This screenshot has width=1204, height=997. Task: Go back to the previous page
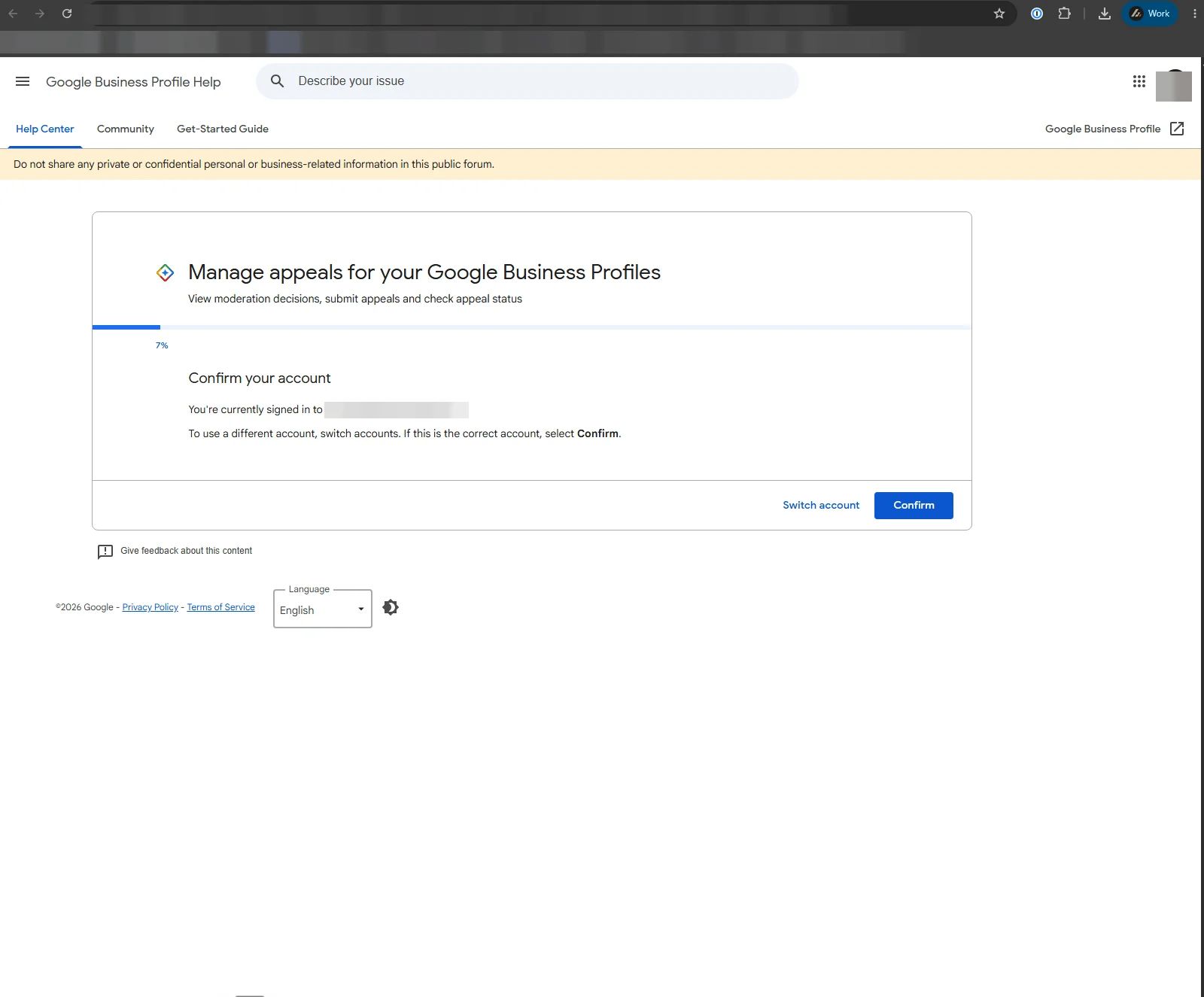(x=13, y=14)
